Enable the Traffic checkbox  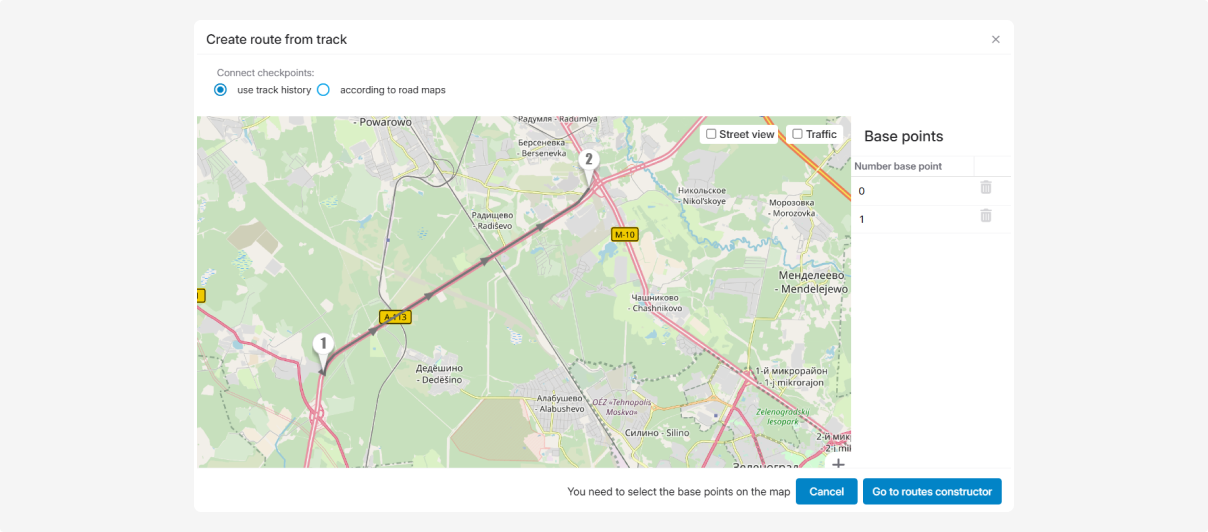[797, 134]
